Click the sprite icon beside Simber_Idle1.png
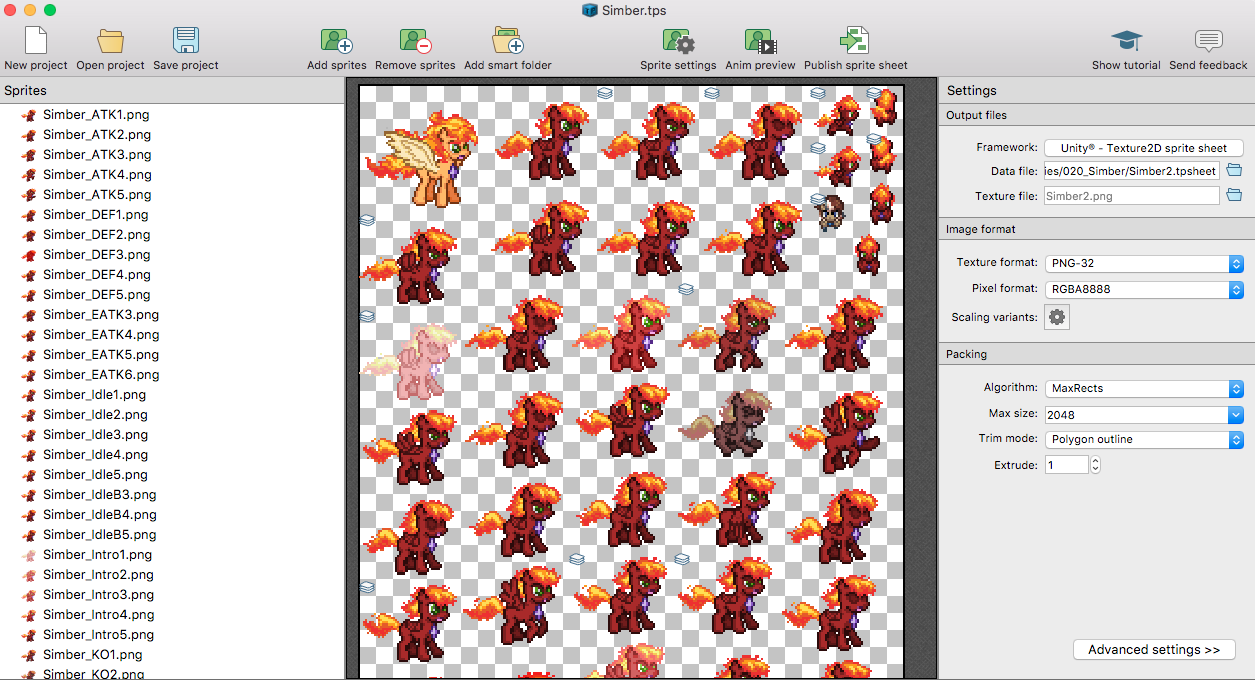Viewport: 1255px width, 680px height. (29, 395)
